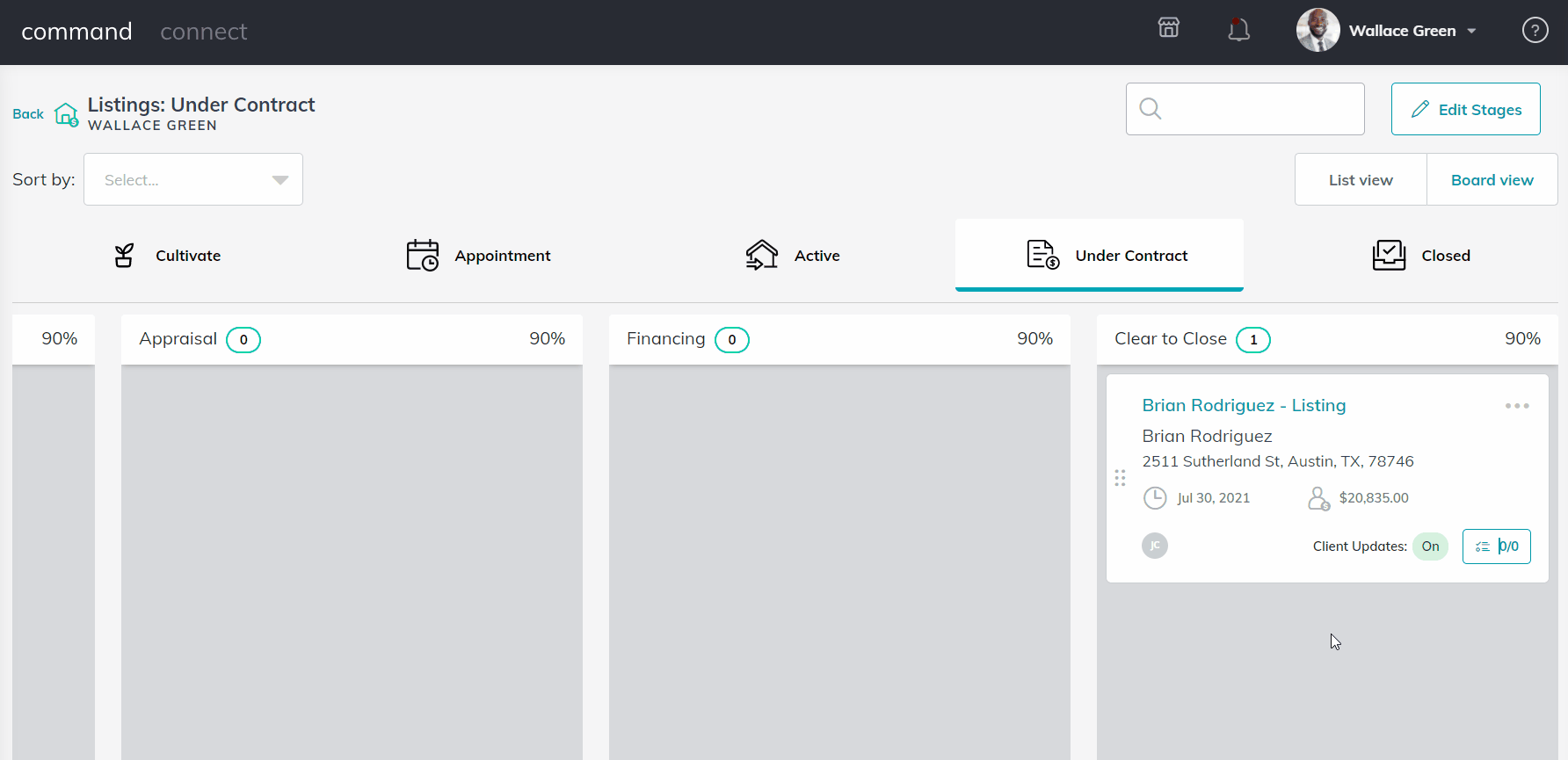Click the clock icon next to Jul 30, 2021

click(x=1154, y=498)
